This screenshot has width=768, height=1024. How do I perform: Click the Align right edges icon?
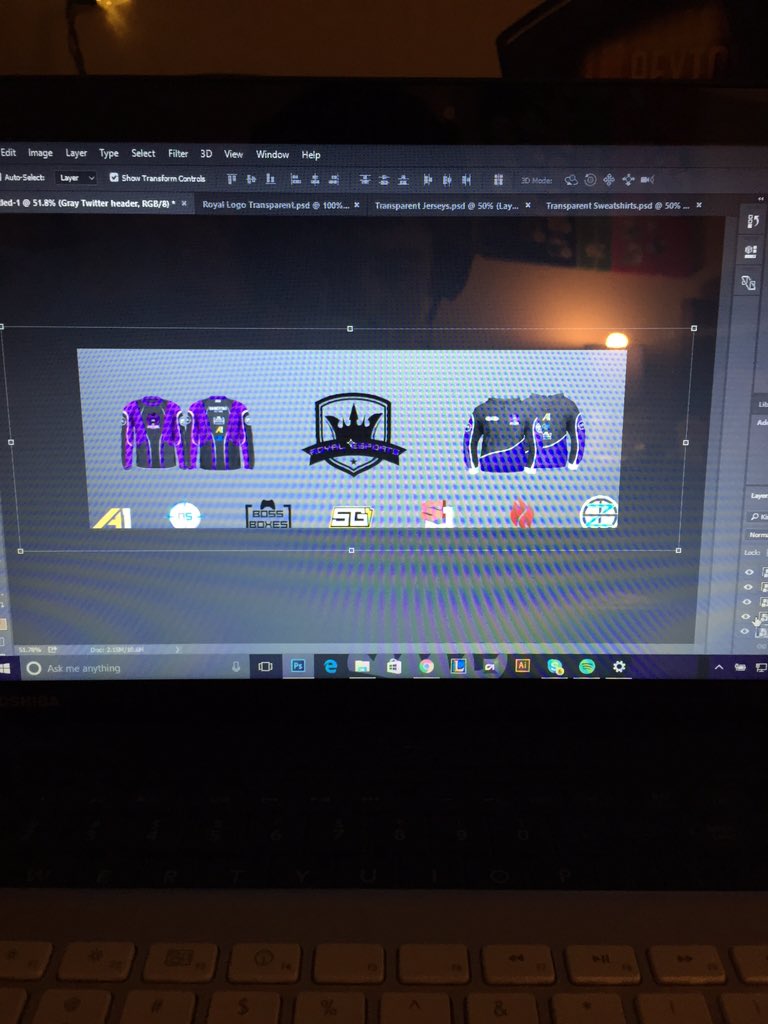tap(334, 179)
